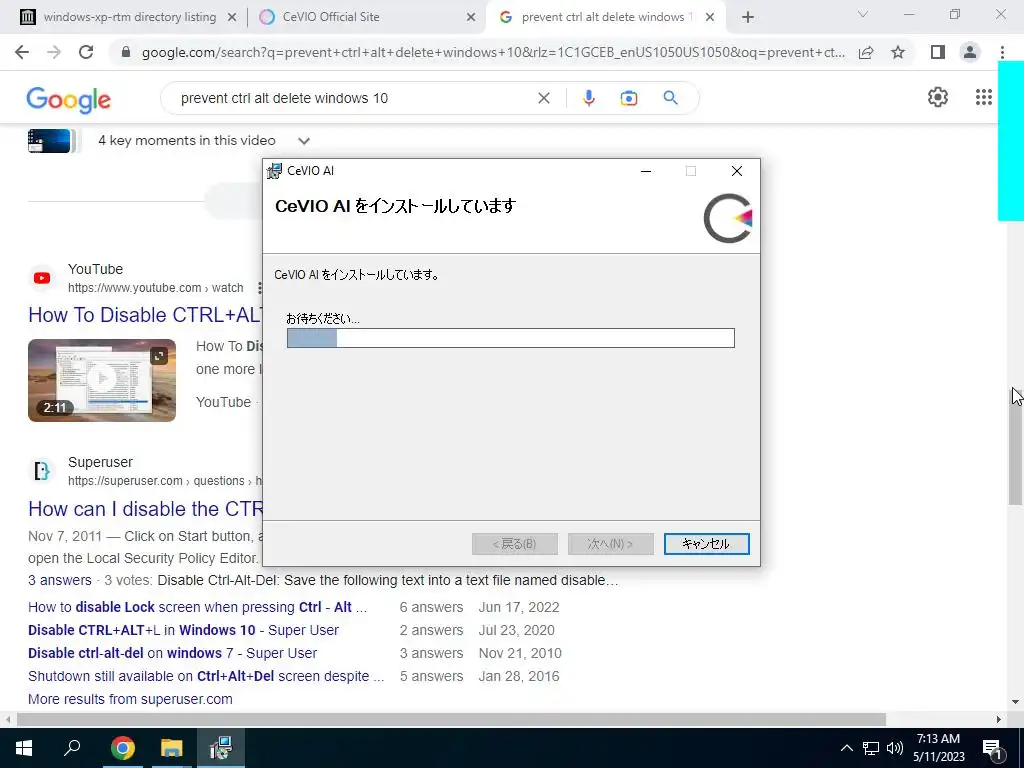Viewport: 1024px width, 768px height.
Task: Open How To Disable CTRL+ALT video result
Action: [144, 315]
